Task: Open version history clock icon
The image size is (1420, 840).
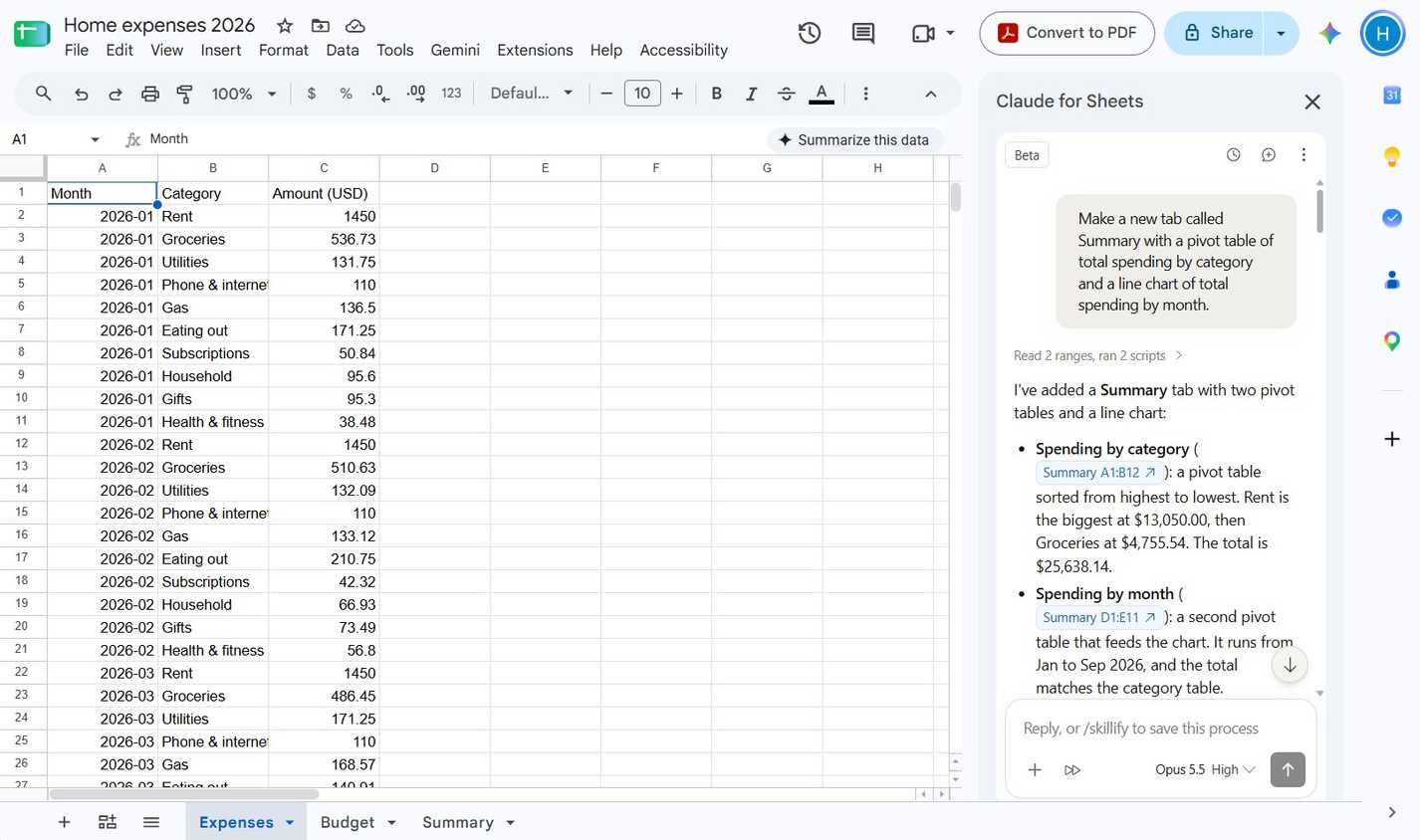Action: point(810,33)
